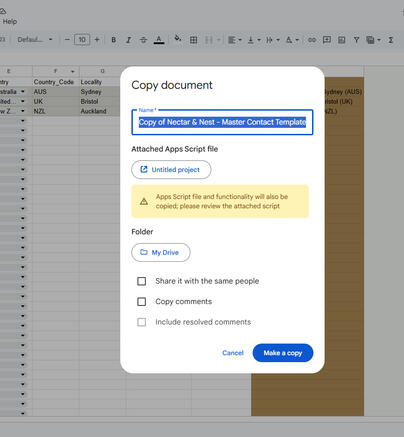Click the cloud document status icon
The image size is (404, 437).
(x=3, y=11)
